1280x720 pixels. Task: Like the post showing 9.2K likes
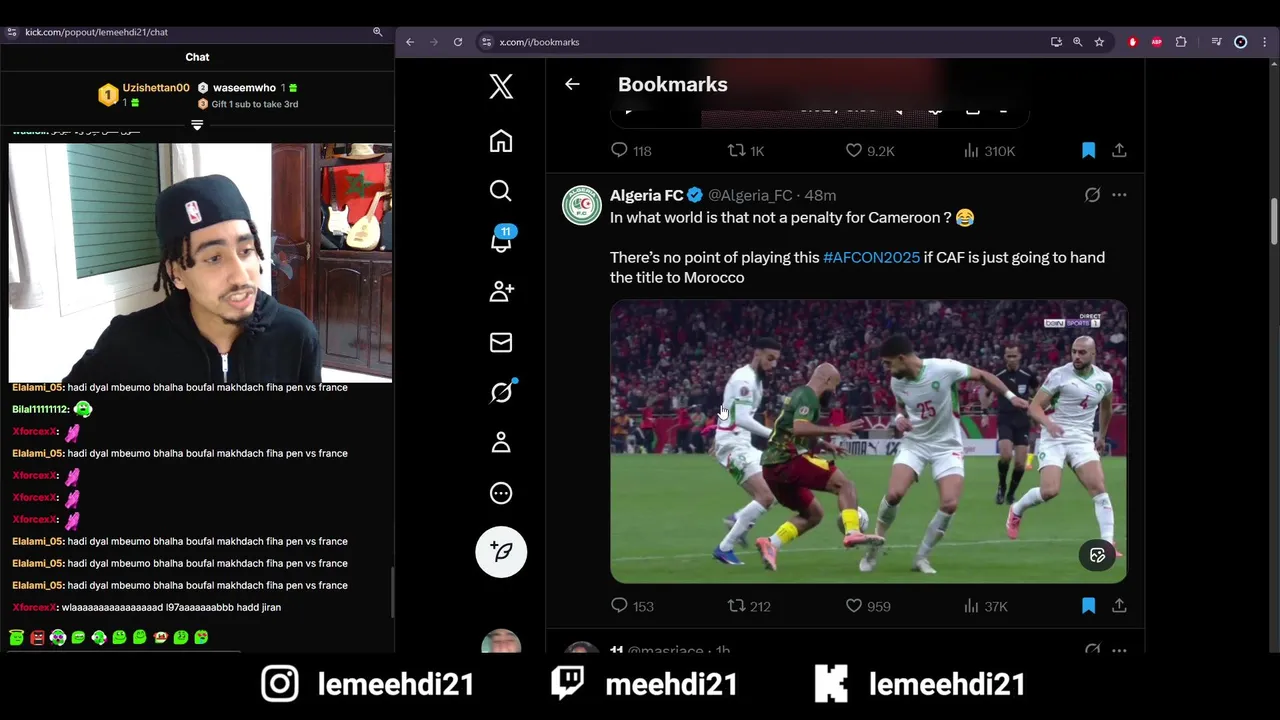(x=869, y=151)
